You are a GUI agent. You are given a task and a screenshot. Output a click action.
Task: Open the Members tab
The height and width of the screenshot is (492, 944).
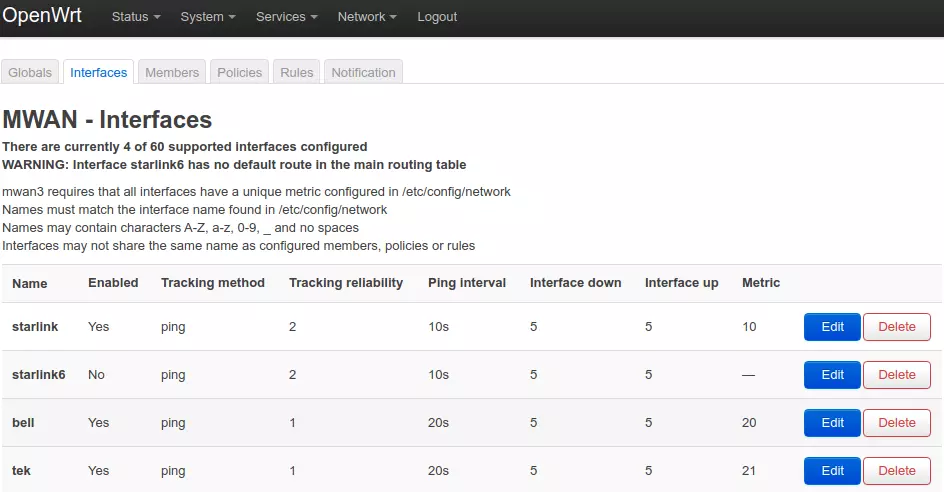point(172,72)
